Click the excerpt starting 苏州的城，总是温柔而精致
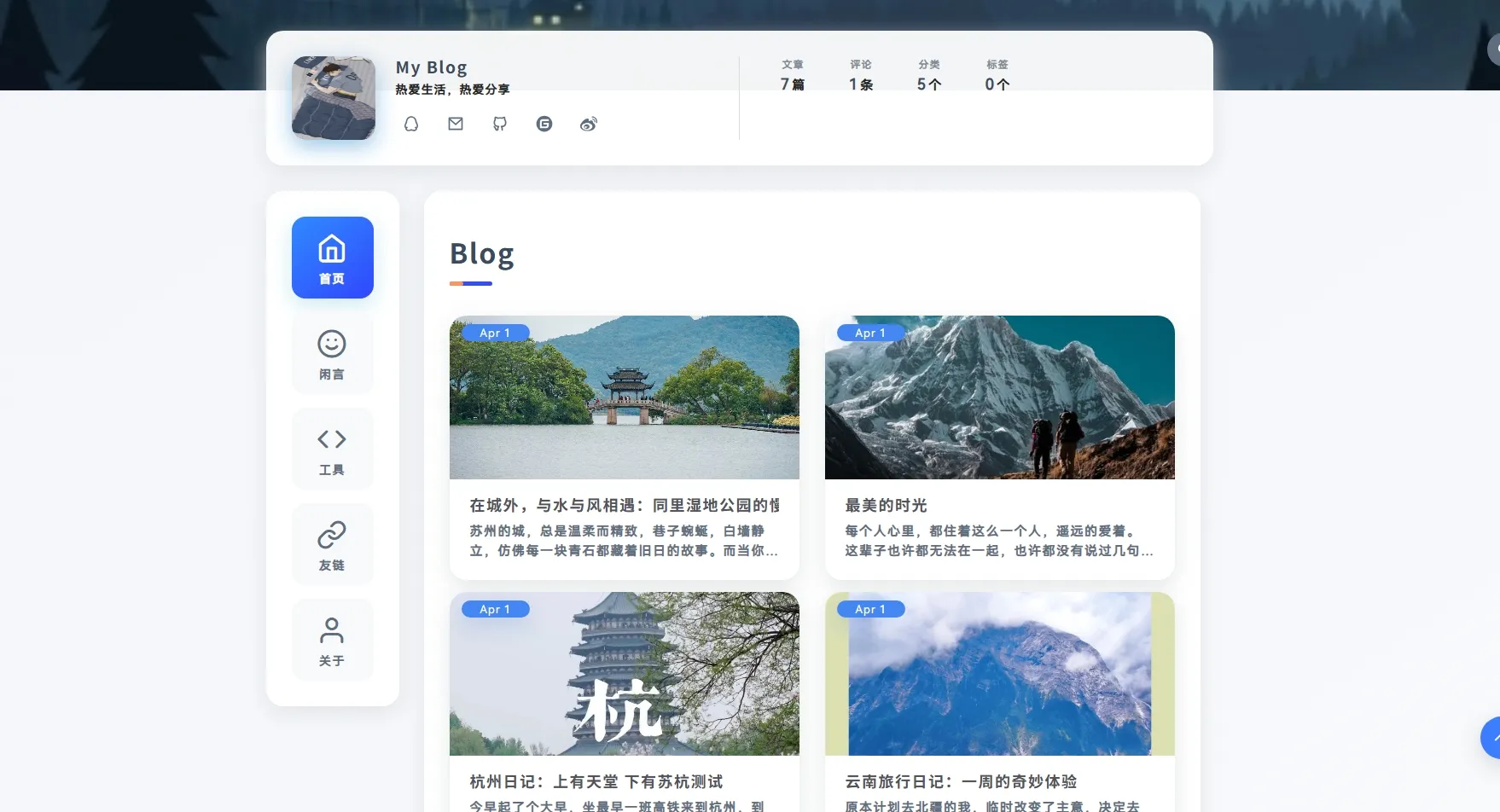The image size is (1500, 812). click(625, 541)
